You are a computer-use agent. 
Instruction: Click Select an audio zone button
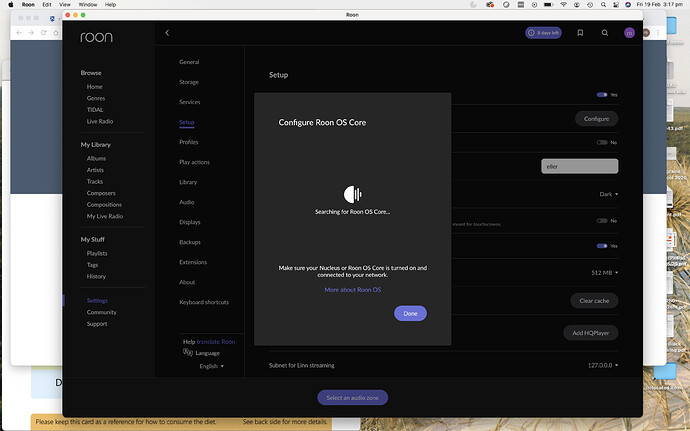(x=352, y=398)
